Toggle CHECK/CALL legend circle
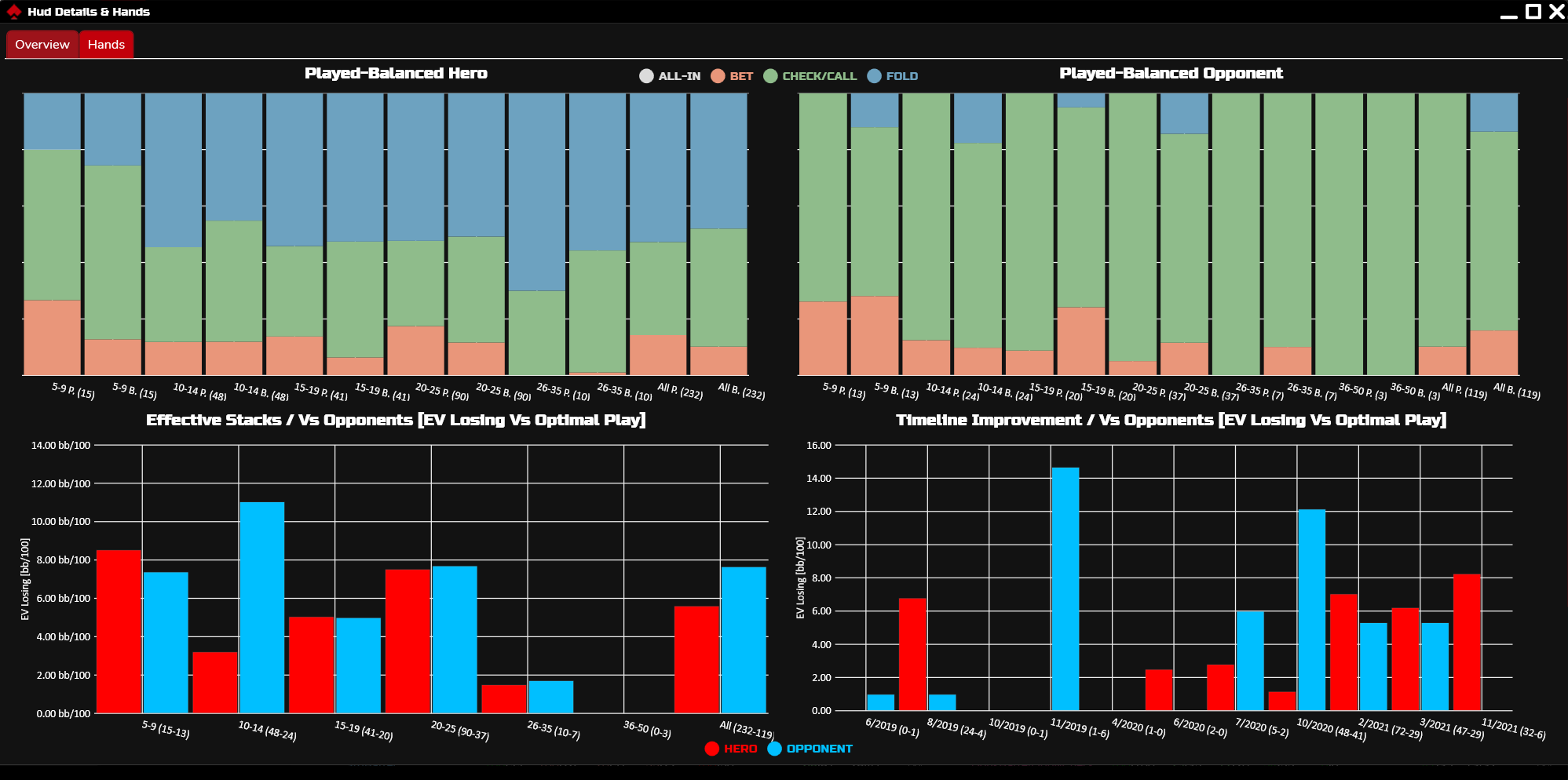The image size is (1568, 780). (770, 76)
